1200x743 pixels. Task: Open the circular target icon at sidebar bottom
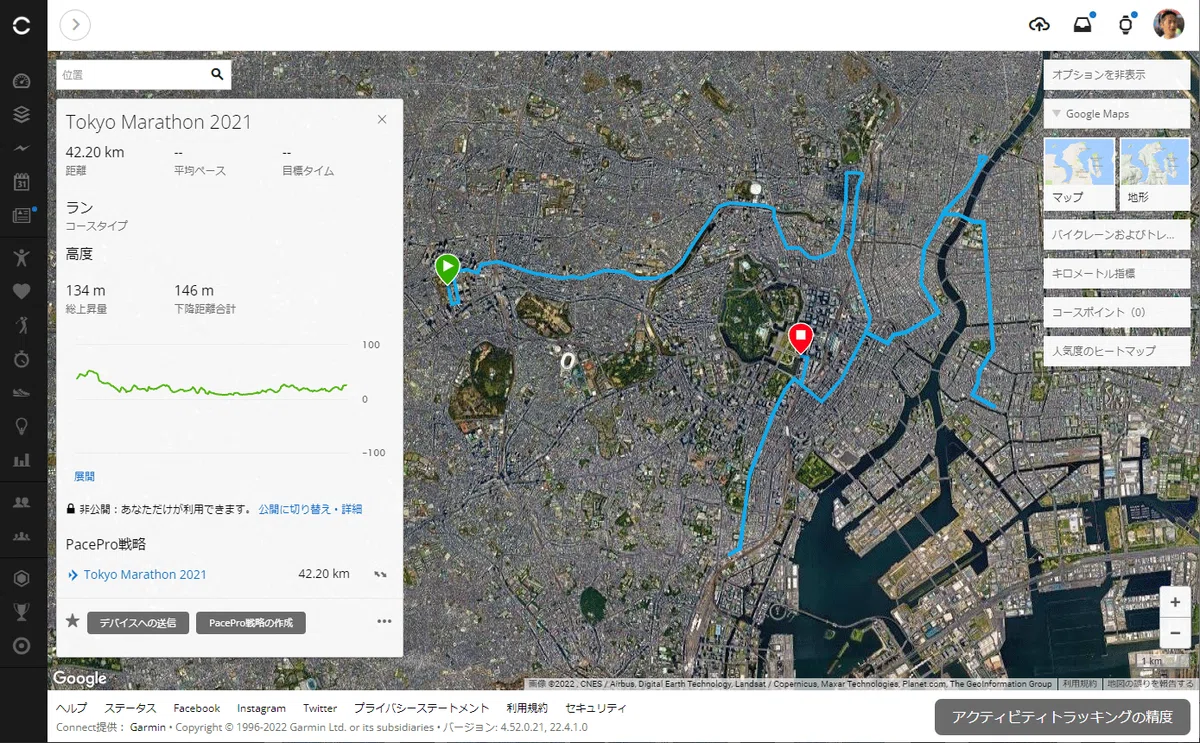21,646
